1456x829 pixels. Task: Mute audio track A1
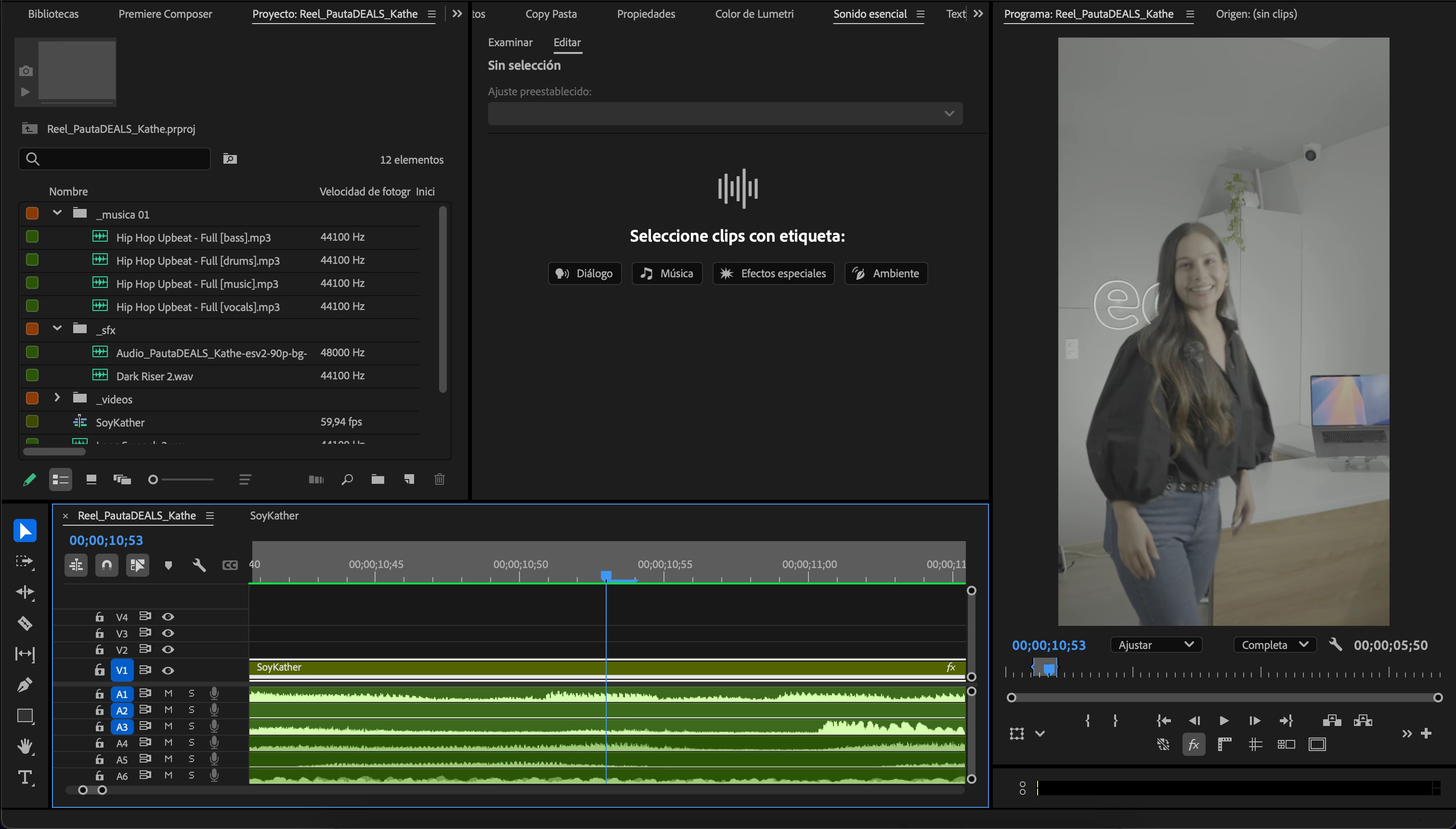[x=168, y=694]
